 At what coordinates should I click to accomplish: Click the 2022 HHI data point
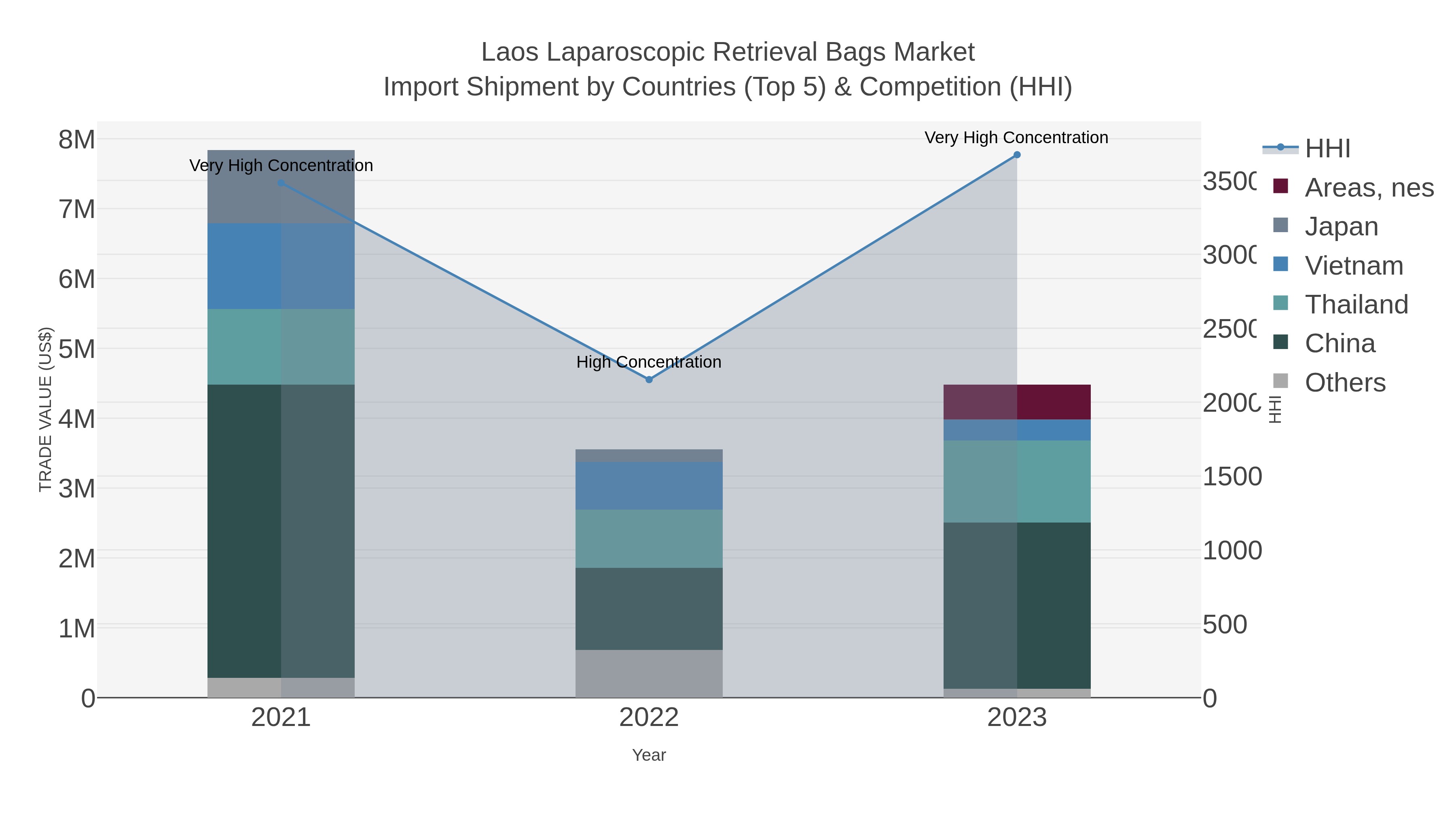[649, 380]
